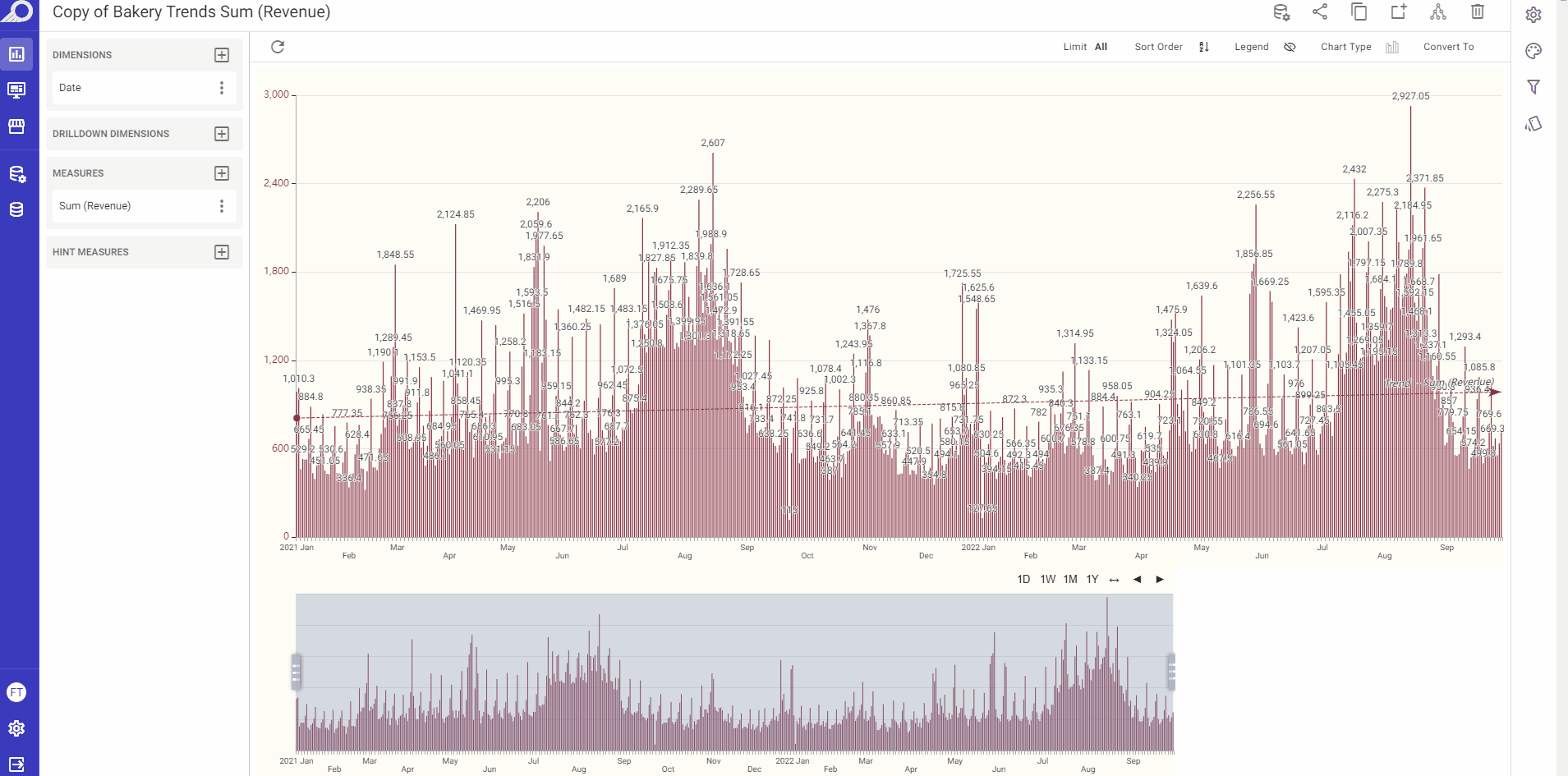Select the 1D range option

point(1023,580)
